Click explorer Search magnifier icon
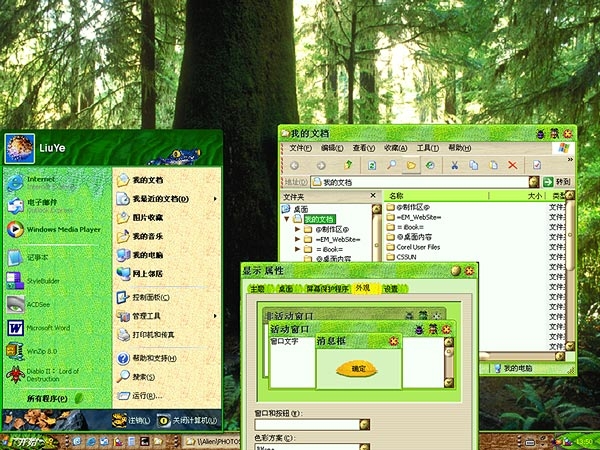600x450 pixels. [391, 165]
